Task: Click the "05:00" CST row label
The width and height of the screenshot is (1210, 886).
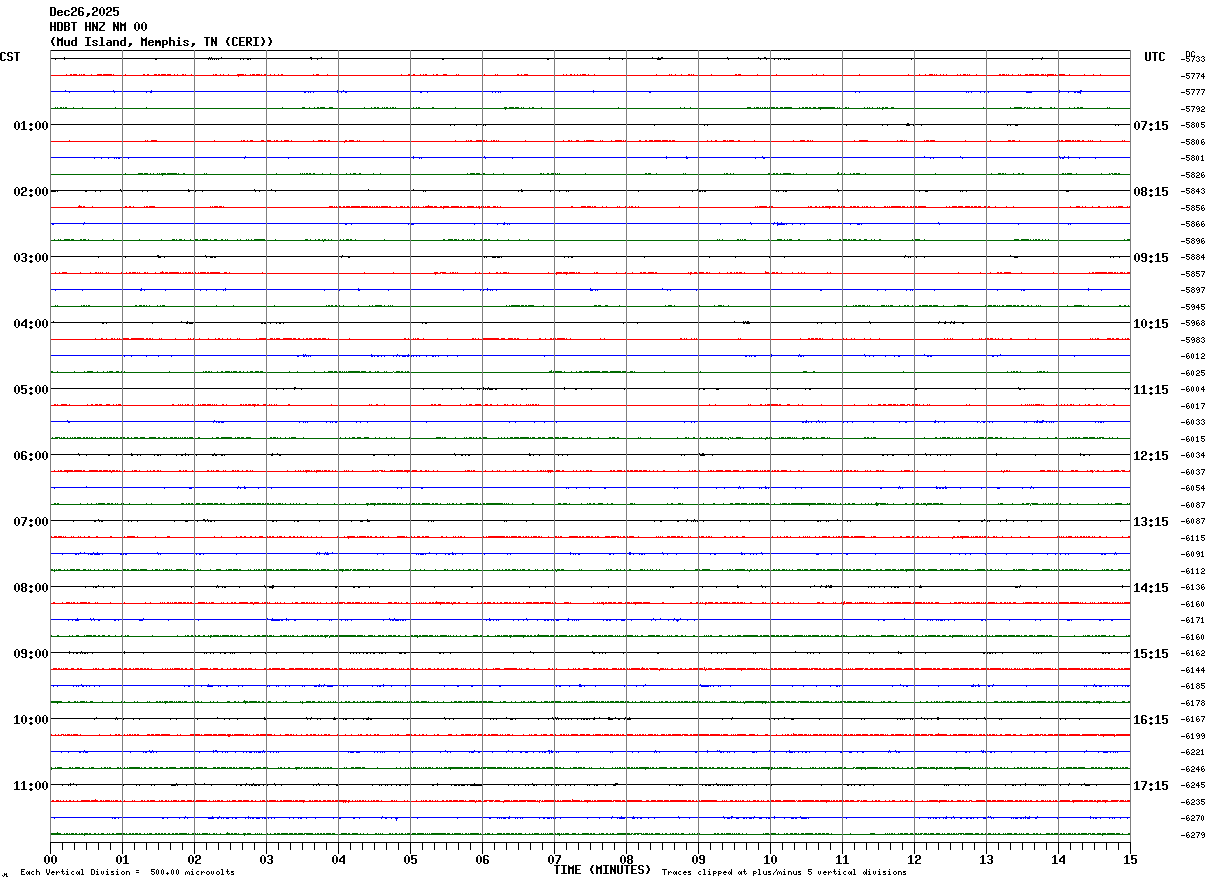Action: [x=31, y=389]
